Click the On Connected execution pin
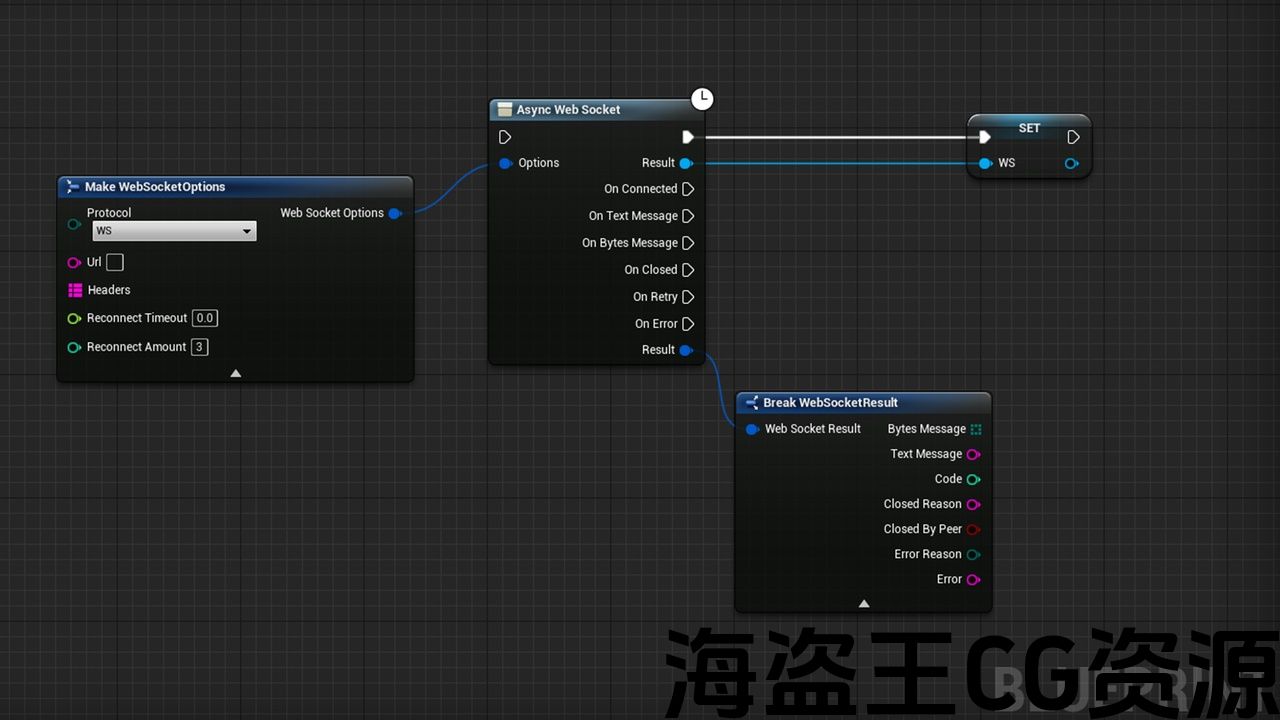1280x720 pixels. click(687, 189)
